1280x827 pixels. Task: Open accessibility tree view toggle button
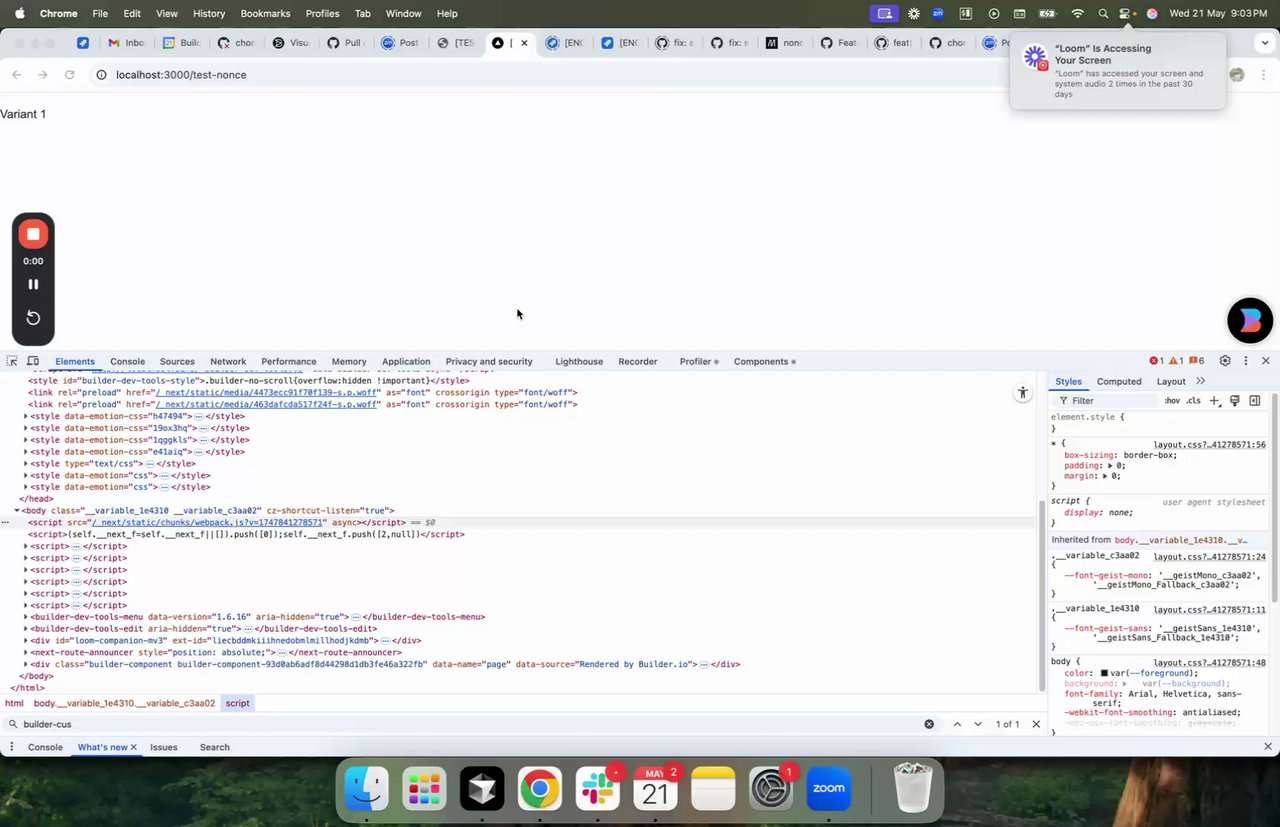(x=1022, y=393)
